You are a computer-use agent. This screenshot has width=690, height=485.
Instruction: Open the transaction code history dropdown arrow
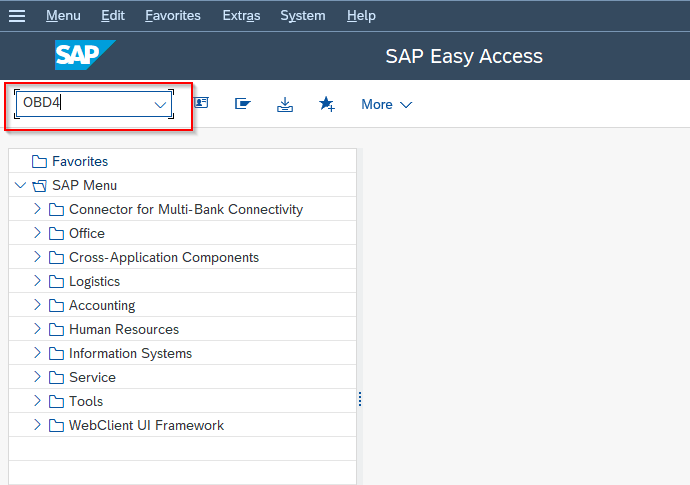(x=160, y=104)
